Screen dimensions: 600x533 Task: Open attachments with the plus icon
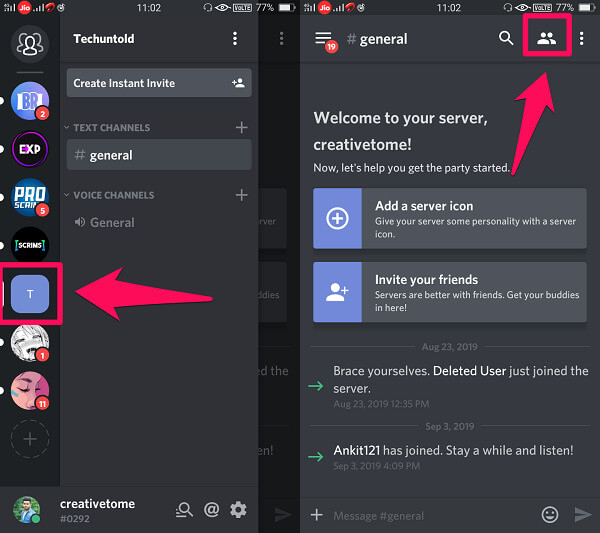[316, 515]
